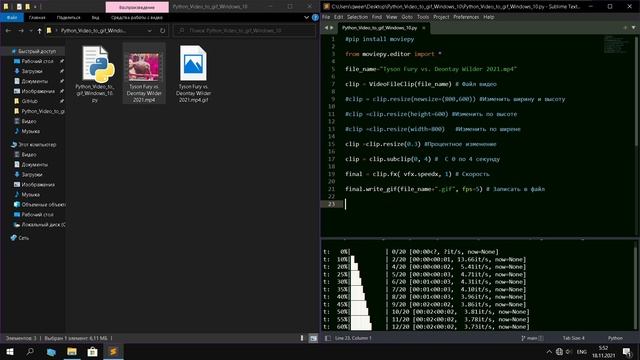This screenshot has height=360, width=640.
Task: Open Sublime Text File menu
Action: 326,17
